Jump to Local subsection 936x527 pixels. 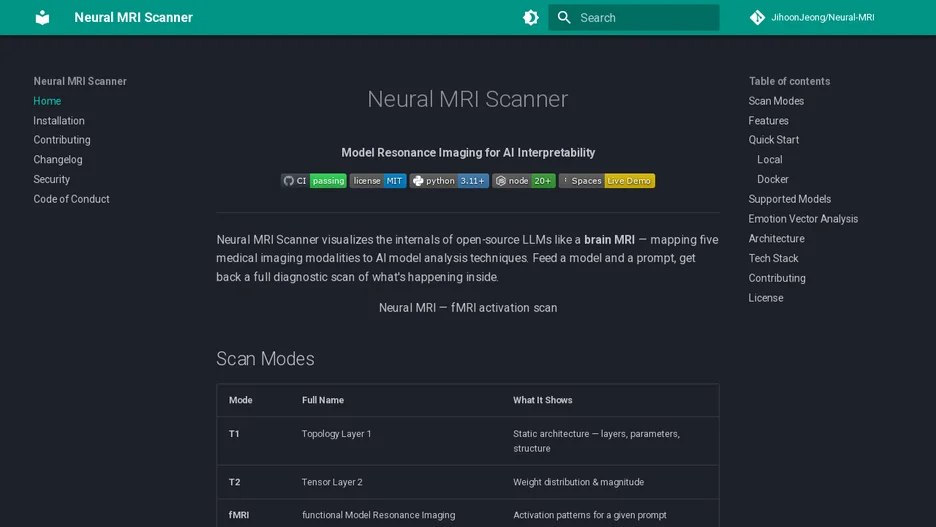769,159
